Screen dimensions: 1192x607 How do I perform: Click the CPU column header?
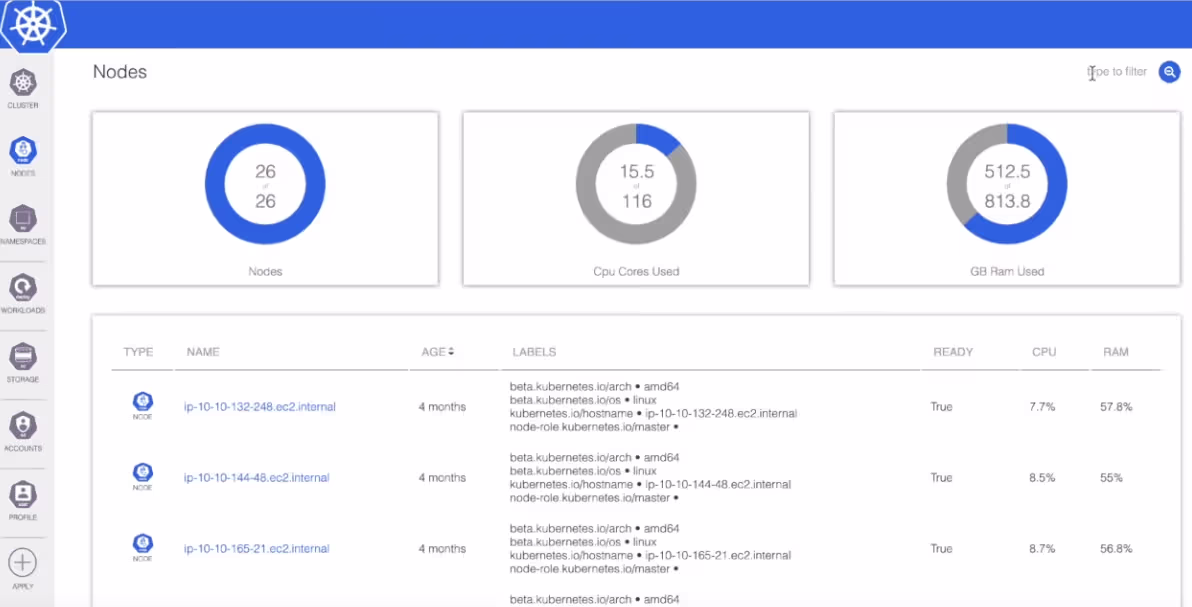1044,352
